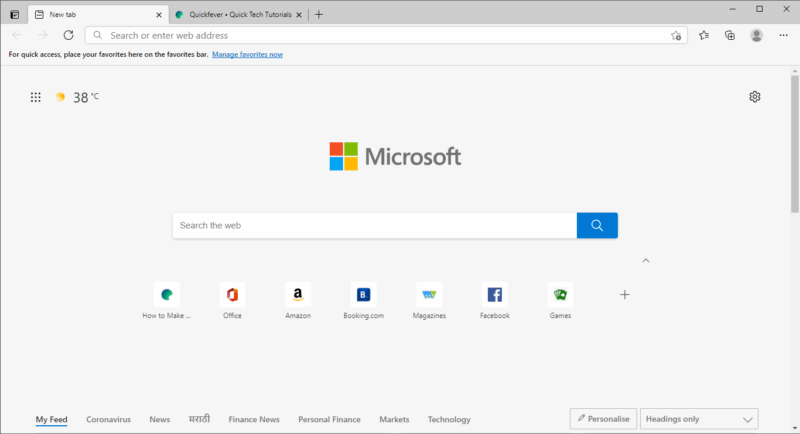The height and width of the screenshot is (434, 800).
Task: Minimize the browser window
Action: click(733, 9)
